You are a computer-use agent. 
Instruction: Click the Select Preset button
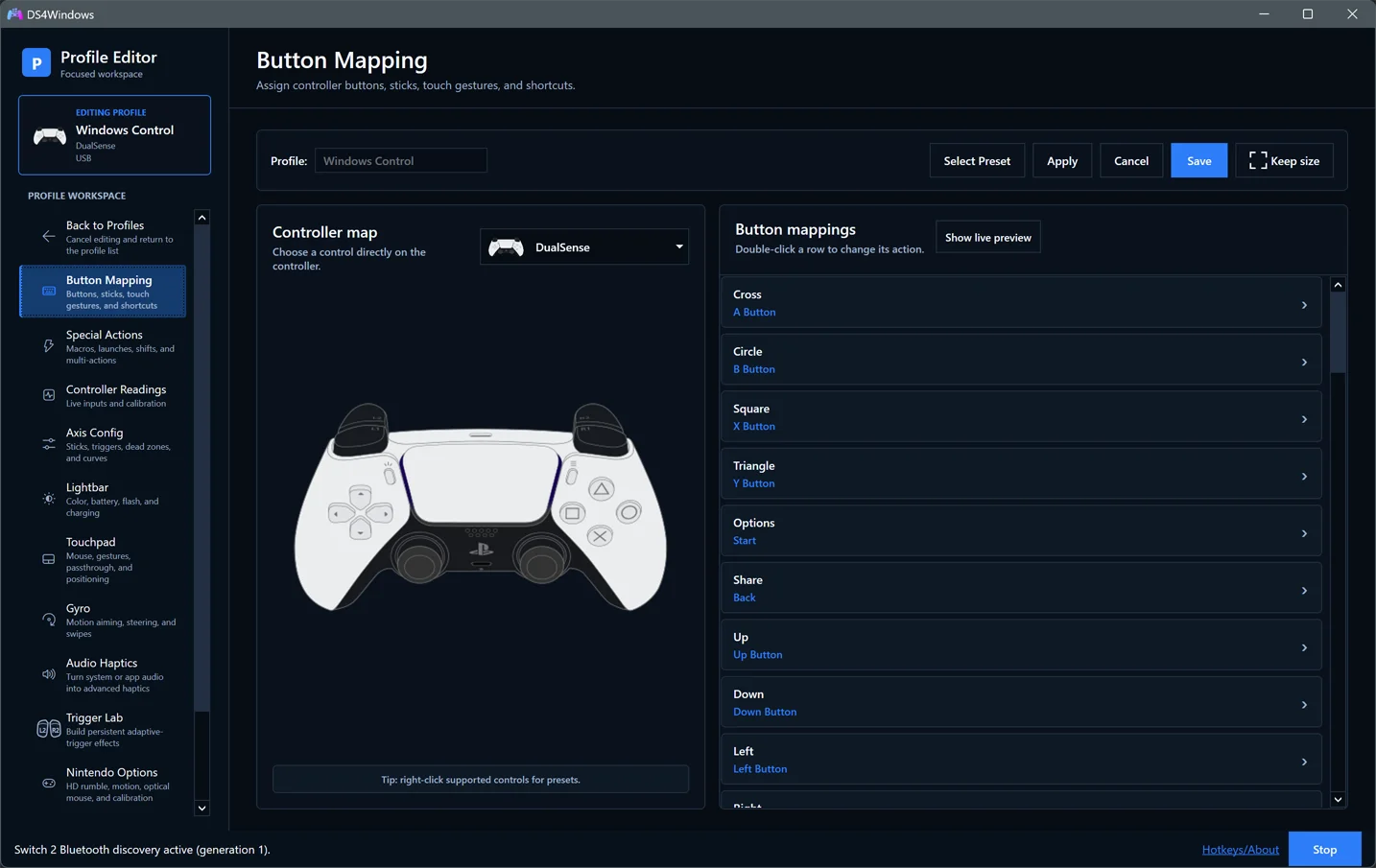(977, 161)
